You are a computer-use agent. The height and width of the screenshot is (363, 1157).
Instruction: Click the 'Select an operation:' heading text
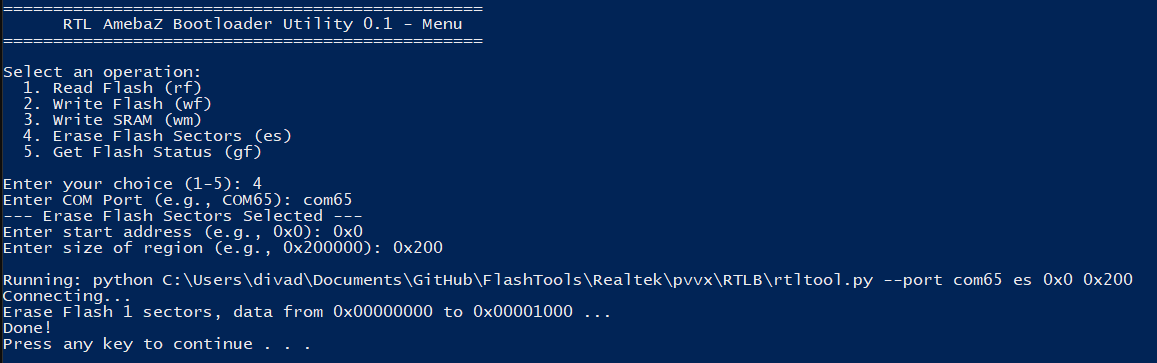coord(102,72)
